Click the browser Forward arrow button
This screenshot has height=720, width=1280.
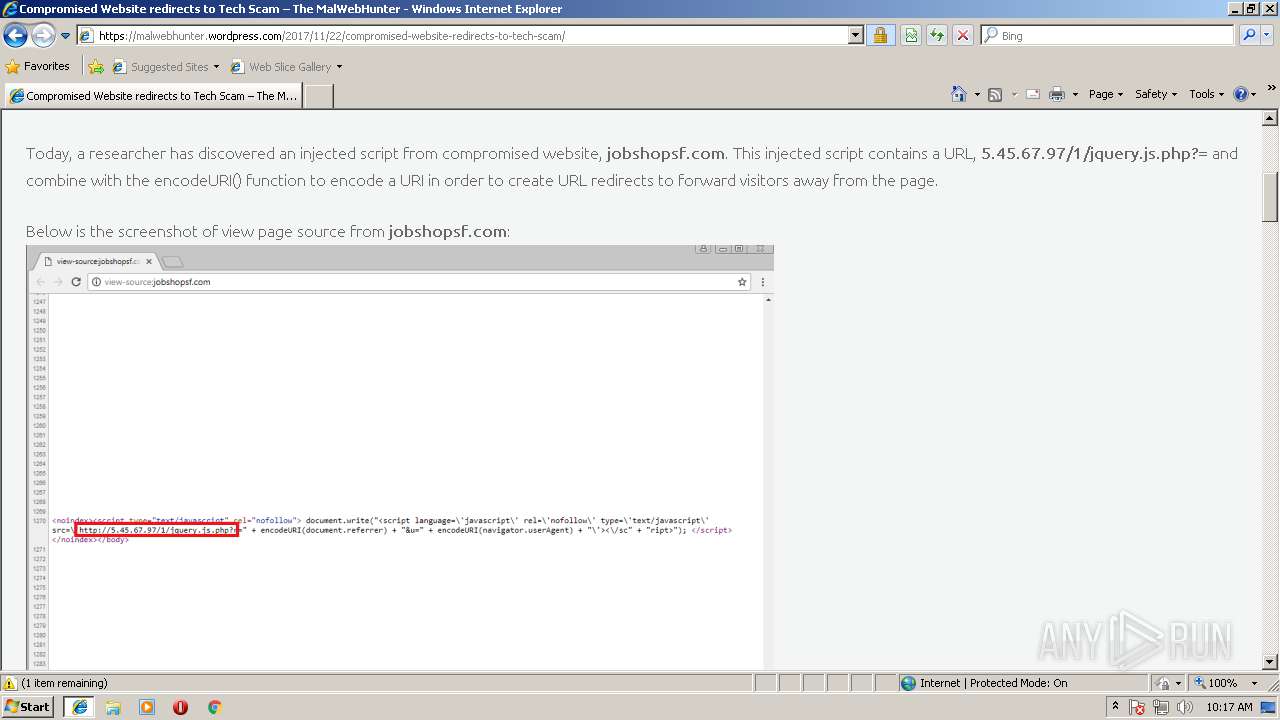43,36
